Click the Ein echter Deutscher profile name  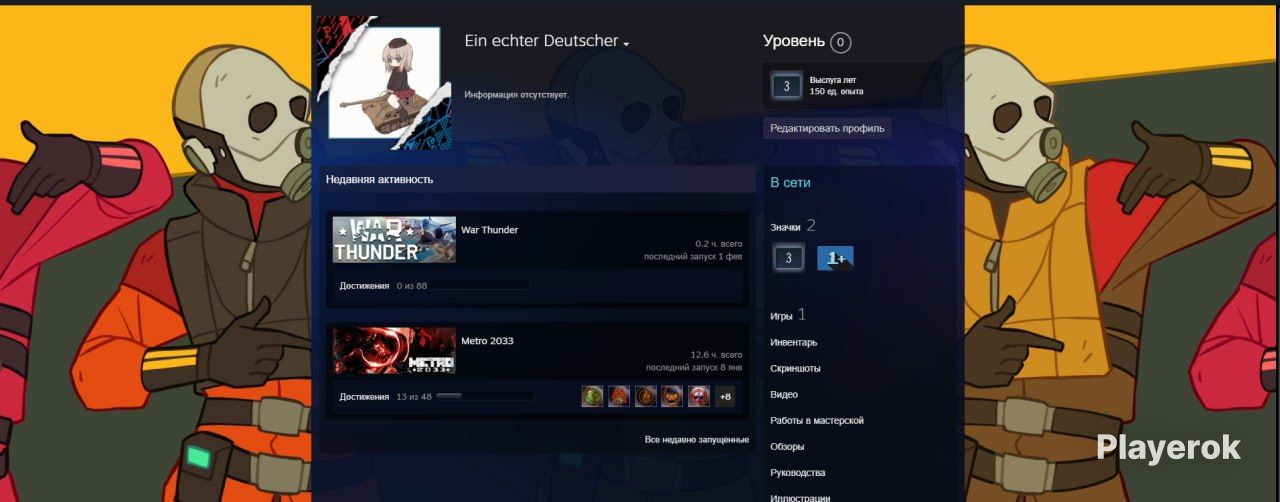point(541,41)
